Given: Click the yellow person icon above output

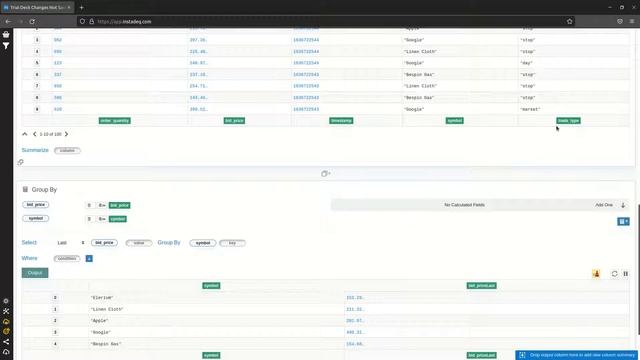Looking at the screenshot, I should click(596, 274).
